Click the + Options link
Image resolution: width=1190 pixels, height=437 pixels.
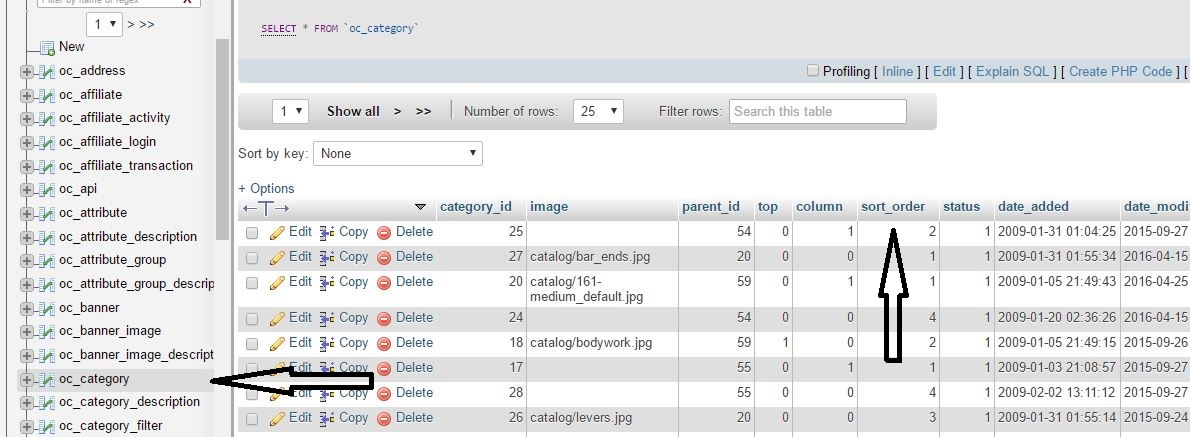click(266, 188)
